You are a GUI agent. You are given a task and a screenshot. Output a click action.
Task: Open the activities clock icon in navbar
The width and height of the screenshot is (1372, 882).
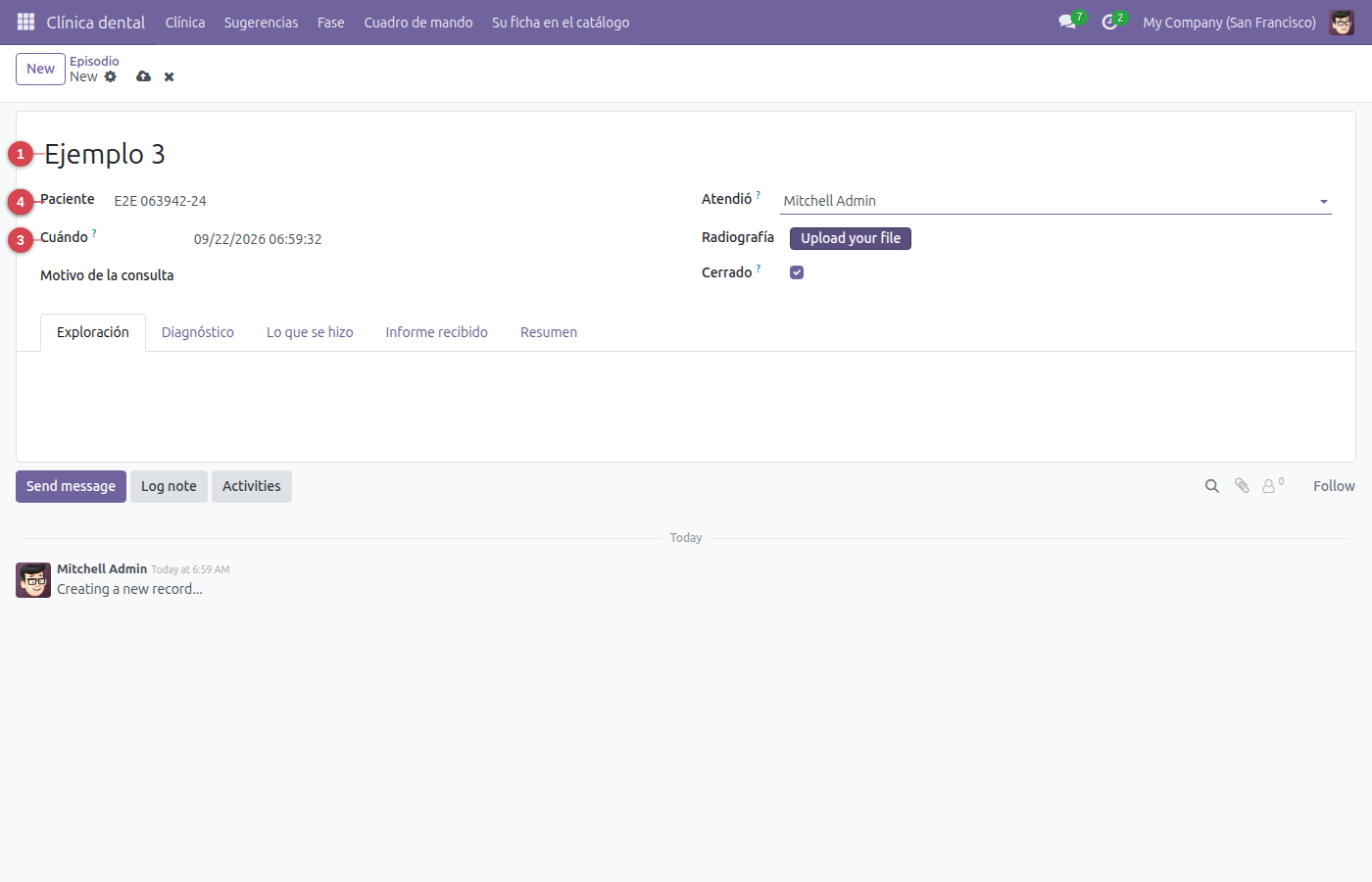pos(1109,22)
